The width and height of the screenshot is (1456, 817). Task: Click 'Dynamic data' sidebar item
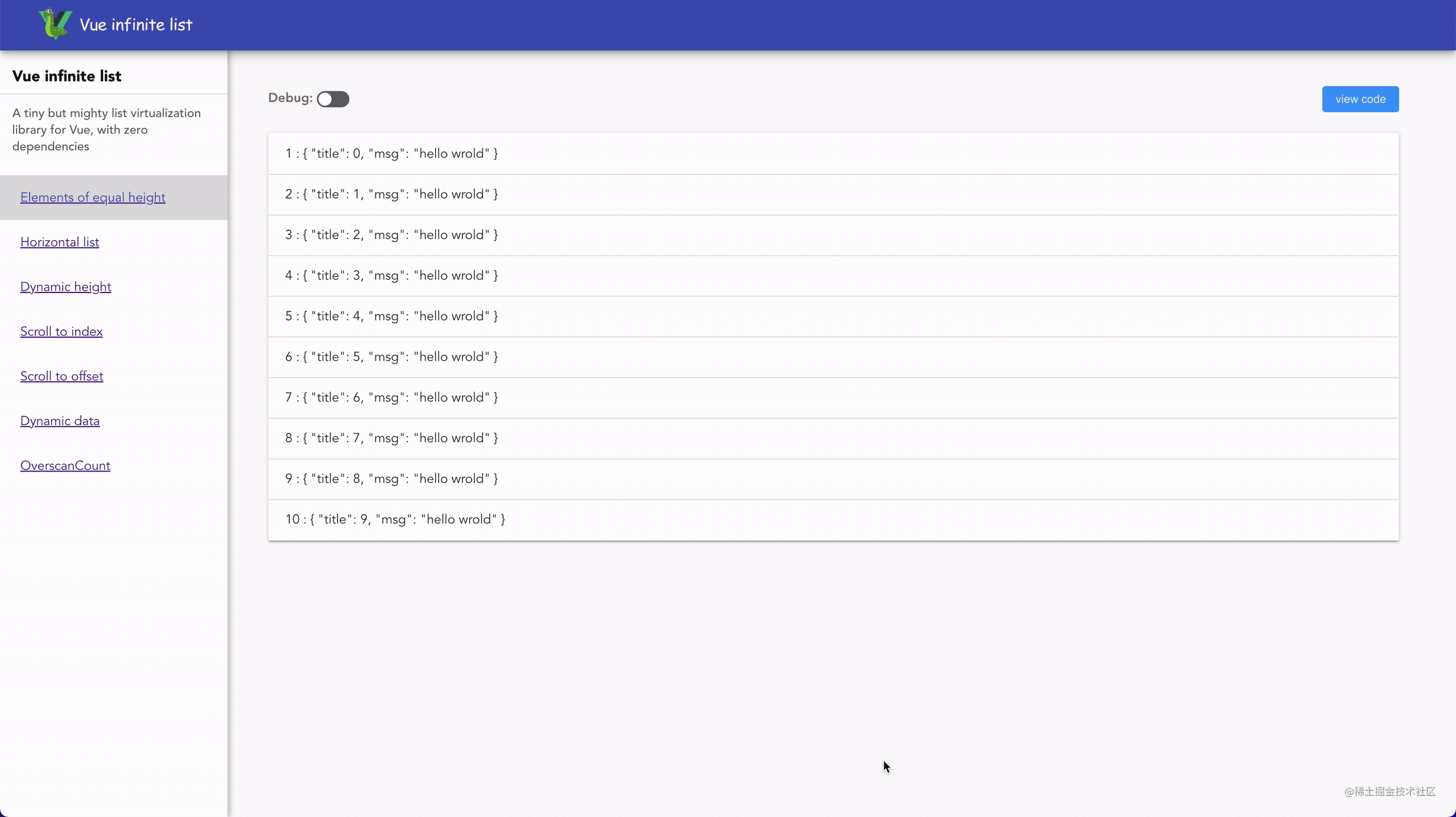tap(60, 421)
